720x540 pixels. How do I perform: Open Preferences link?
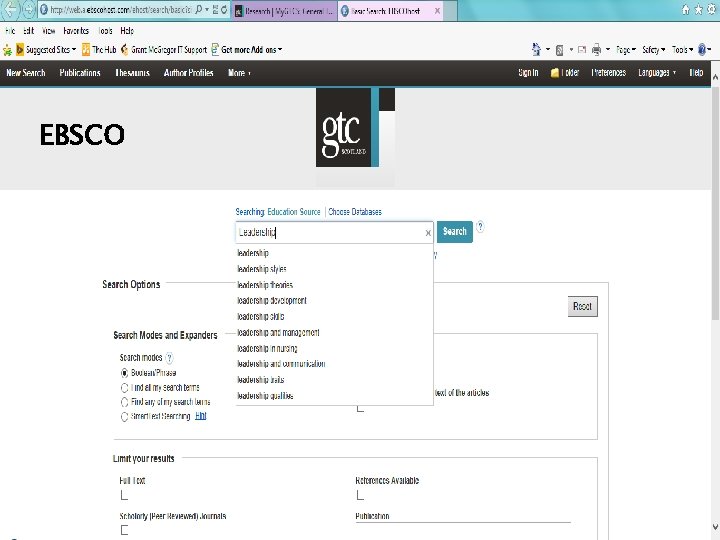pyautogui.click(x=608, y=73)
